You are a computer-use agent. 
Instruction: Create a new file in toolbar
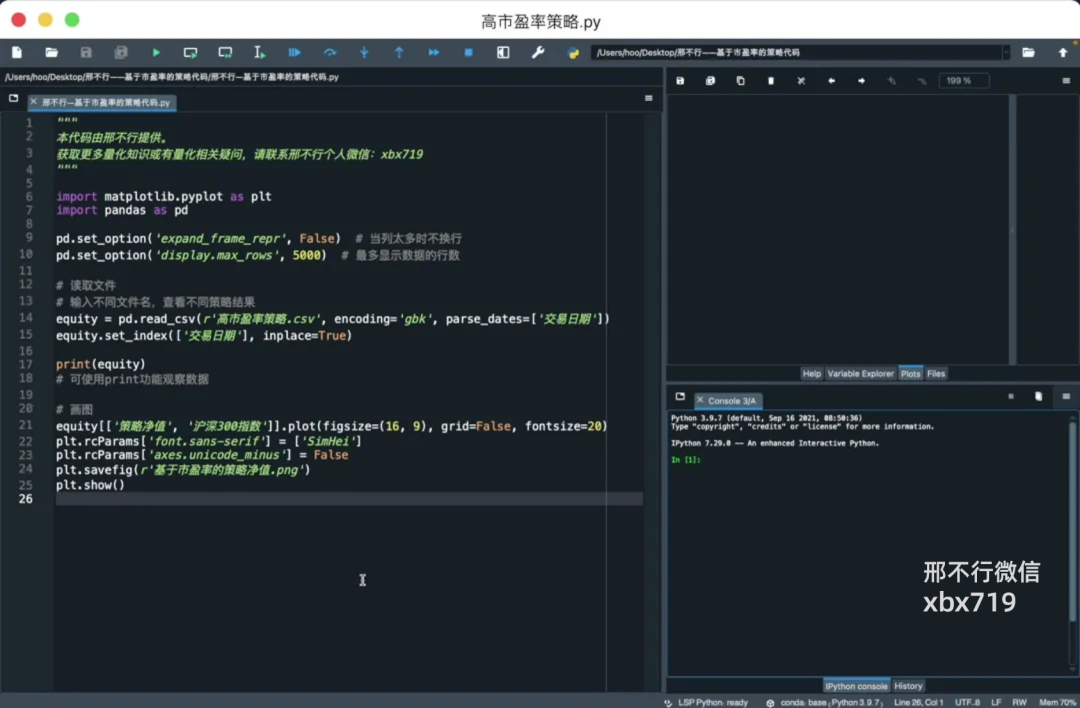pos(17,52)
